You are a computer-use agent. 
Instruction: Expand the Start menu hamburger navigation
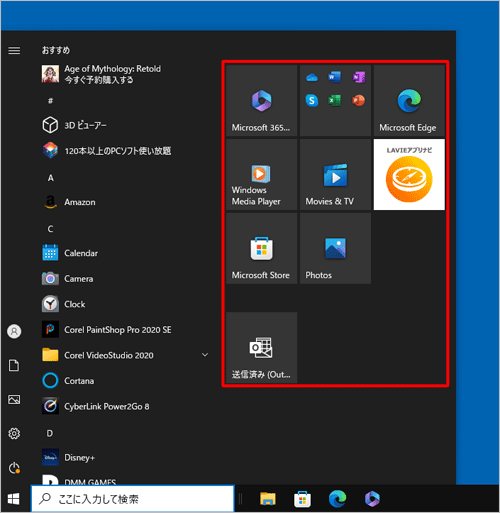(x=14, y=50)
